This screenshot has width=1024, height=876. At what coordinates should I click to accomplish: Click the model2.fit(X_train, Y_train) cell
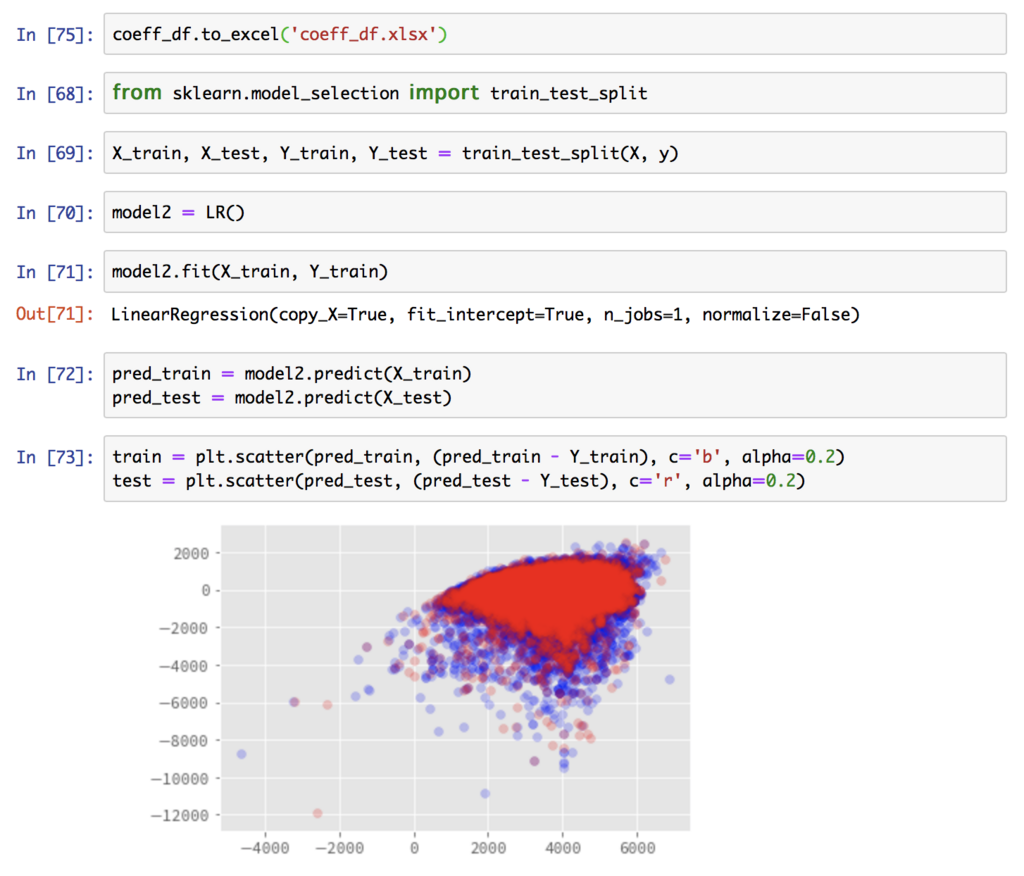pos(554,272)
